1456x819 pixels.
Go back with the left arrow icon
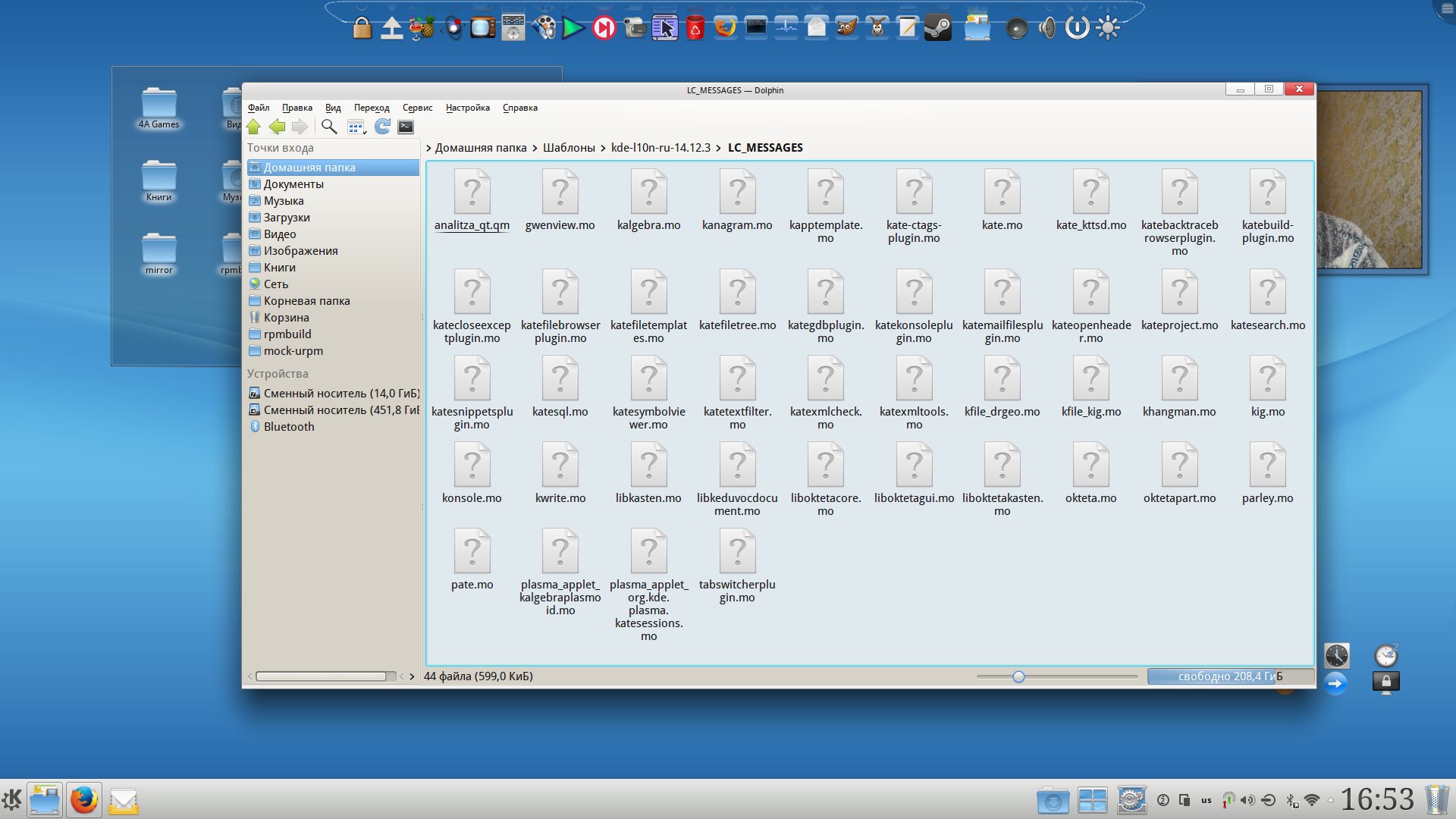tap(277, 127)
